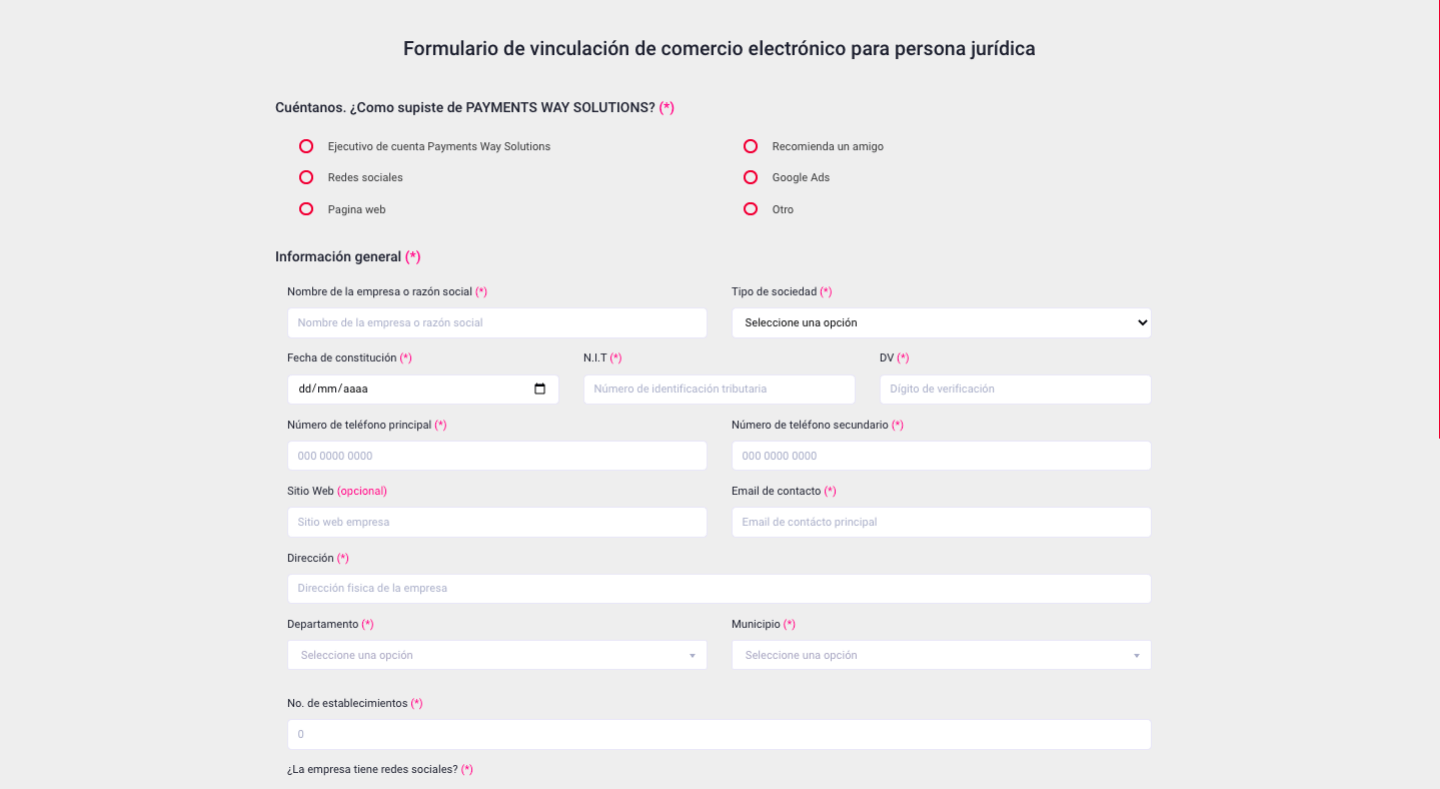Expand the Departamento dropdown
Viewport: 1440px width, 789px height.
pyautogui.click(x=496, y=655)
